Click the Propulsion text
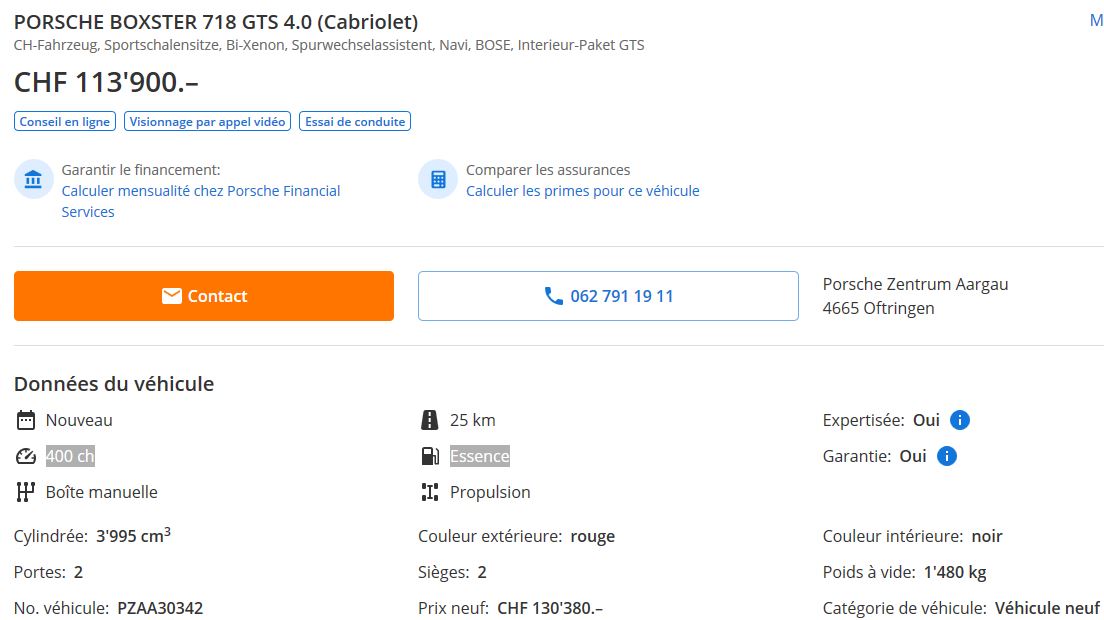Screen dimensions: 1104x620 [x=490, y=492]
